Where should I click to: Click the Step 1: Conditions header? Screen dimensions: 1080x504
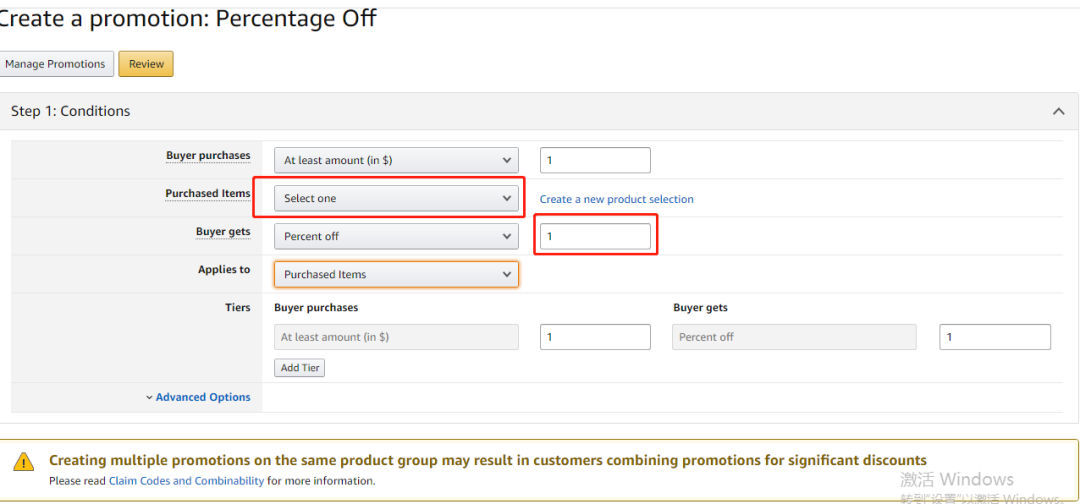coord(71,111)
